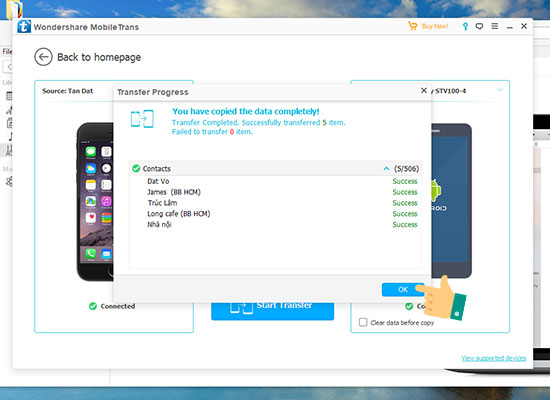Click the (5/506) contacts count
This screenshot has height=400, width=550.
coord(407,169)
